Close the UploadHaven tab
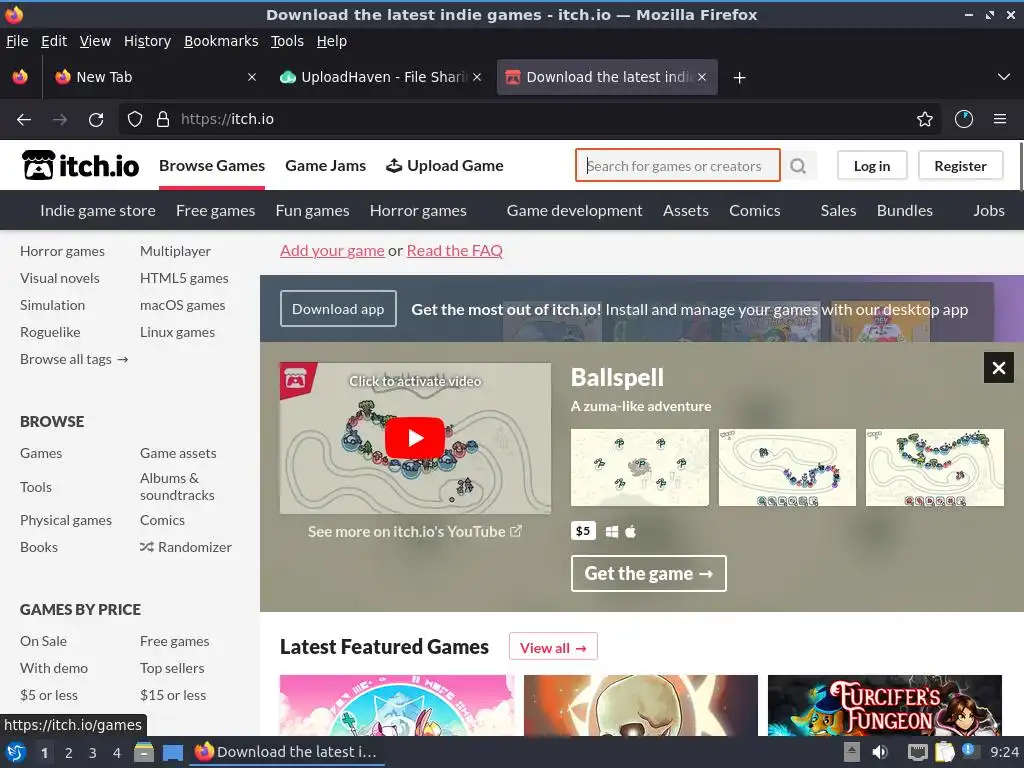 [x=477, y=77]
